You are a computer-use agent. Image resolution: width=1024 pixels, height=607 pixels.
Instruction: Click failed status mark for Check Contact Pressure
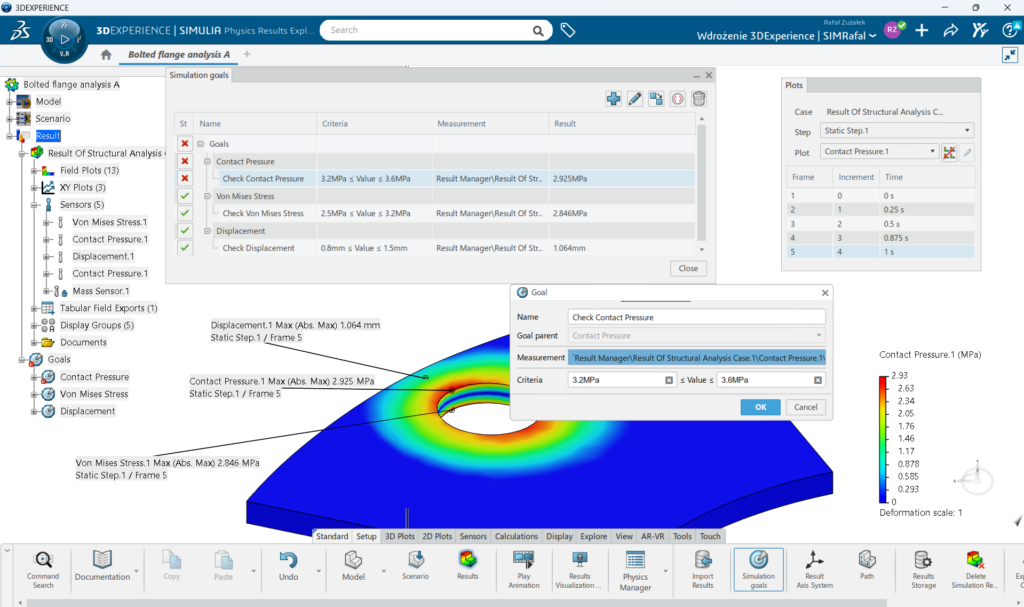pos(184,178)
